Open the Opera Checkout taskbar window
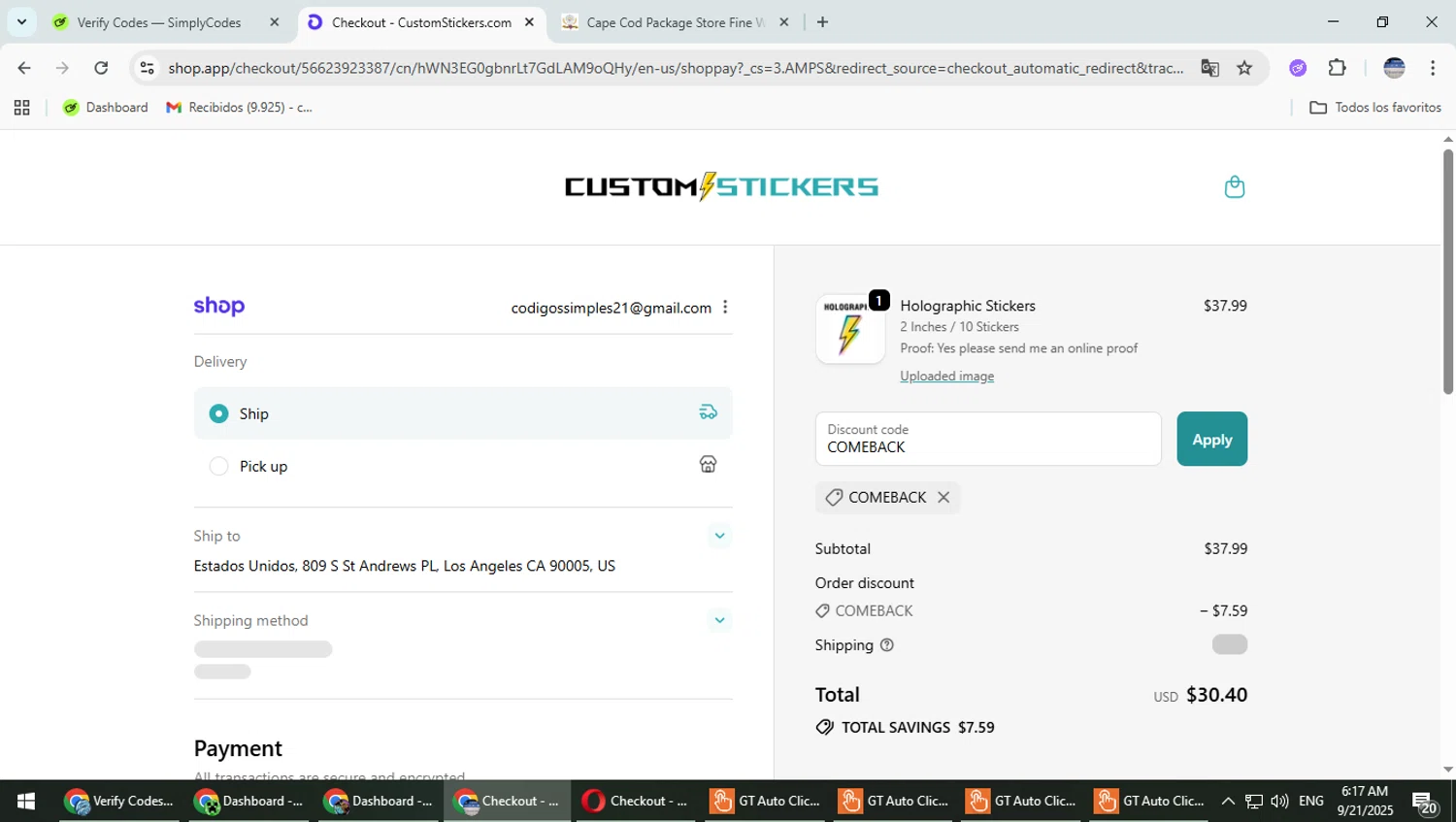 (635, 801)
